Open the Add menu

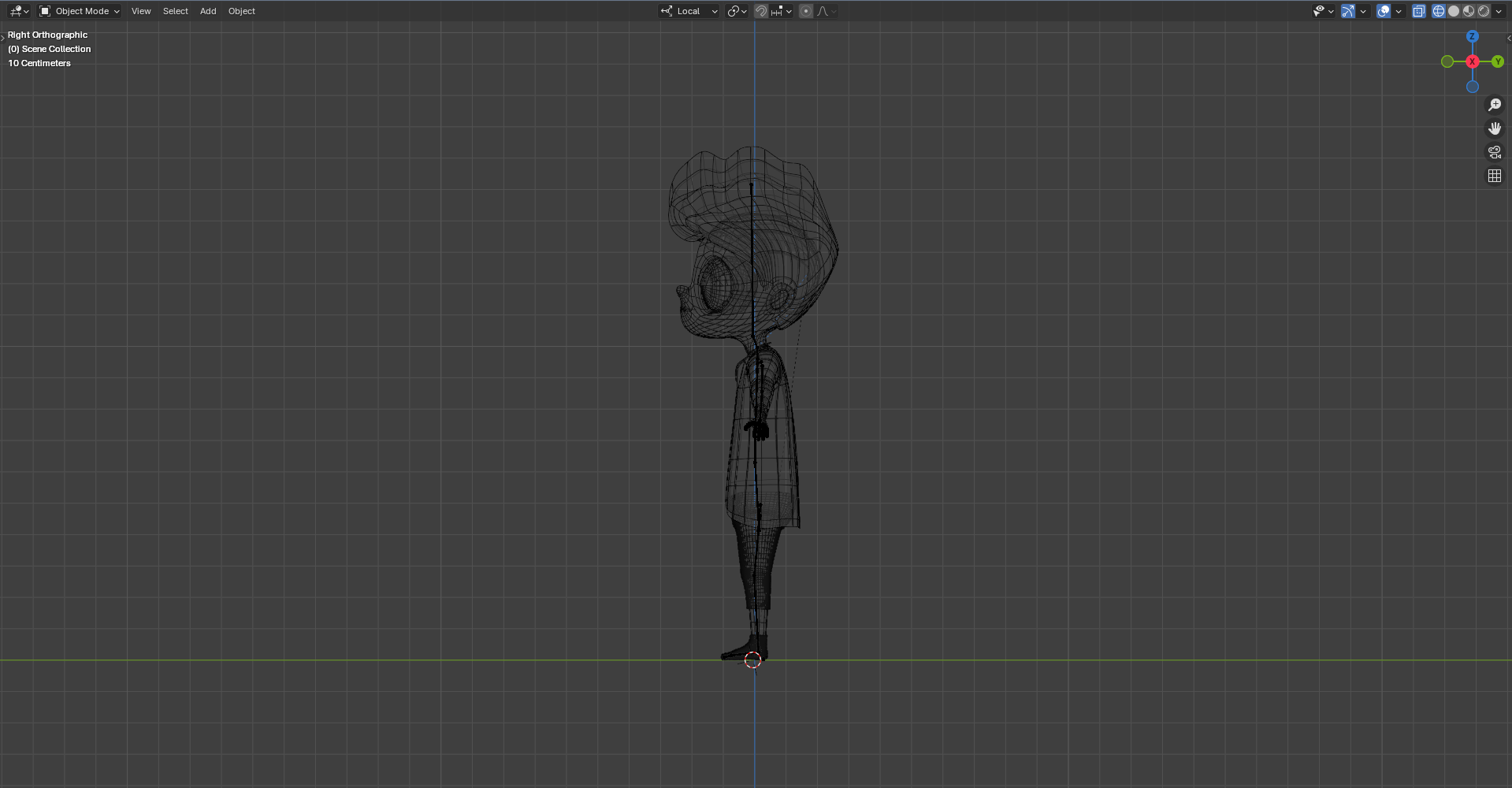[x=208, y=11]
